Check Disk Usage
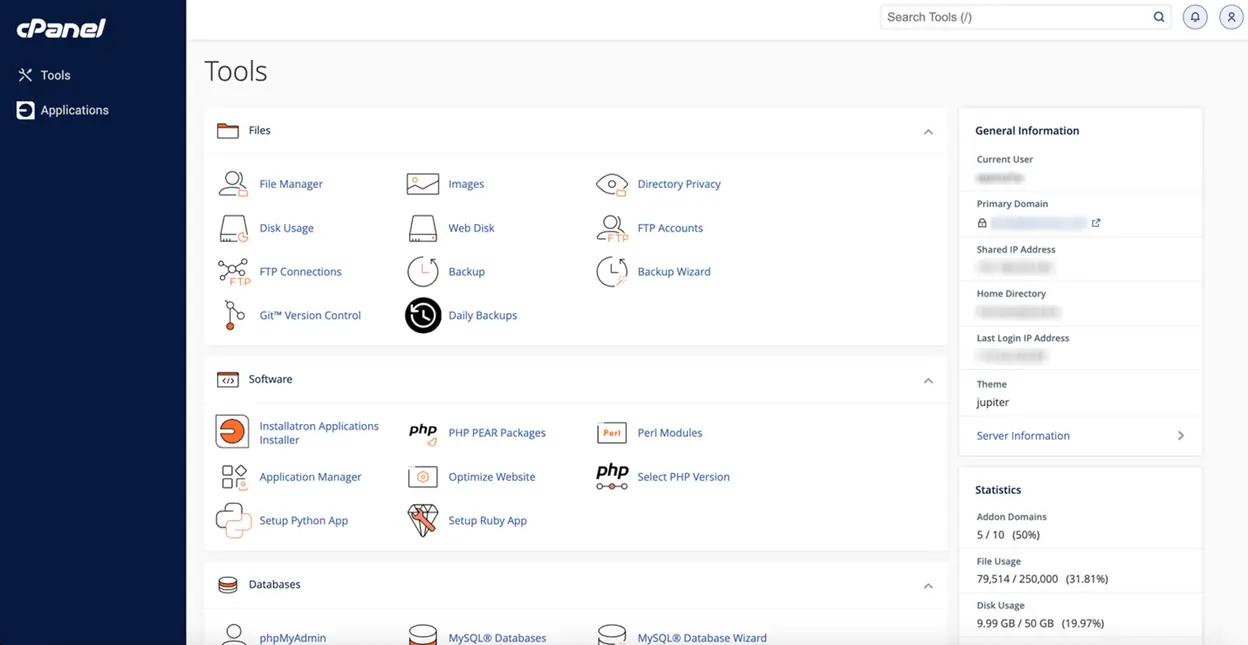This screenshot has height=645, width=1248. [286, 228]
